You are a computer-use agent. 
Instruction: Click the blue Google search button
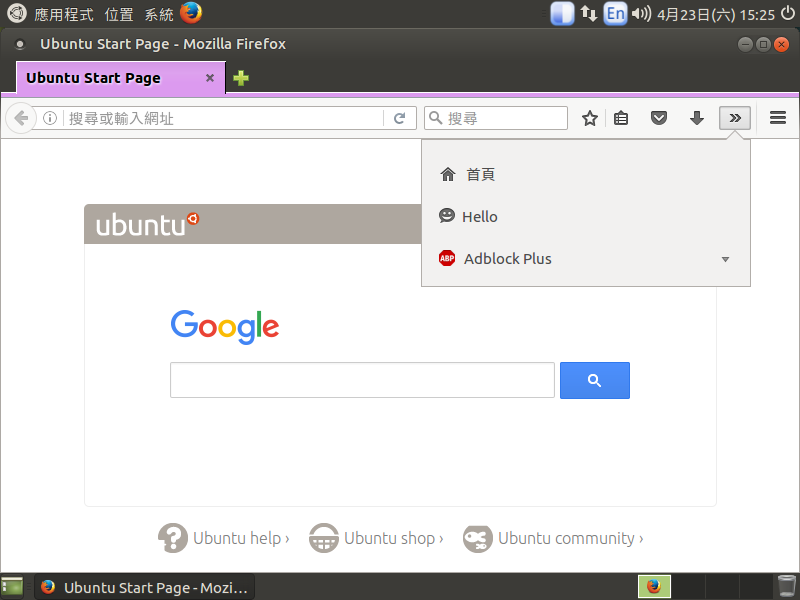595,380
